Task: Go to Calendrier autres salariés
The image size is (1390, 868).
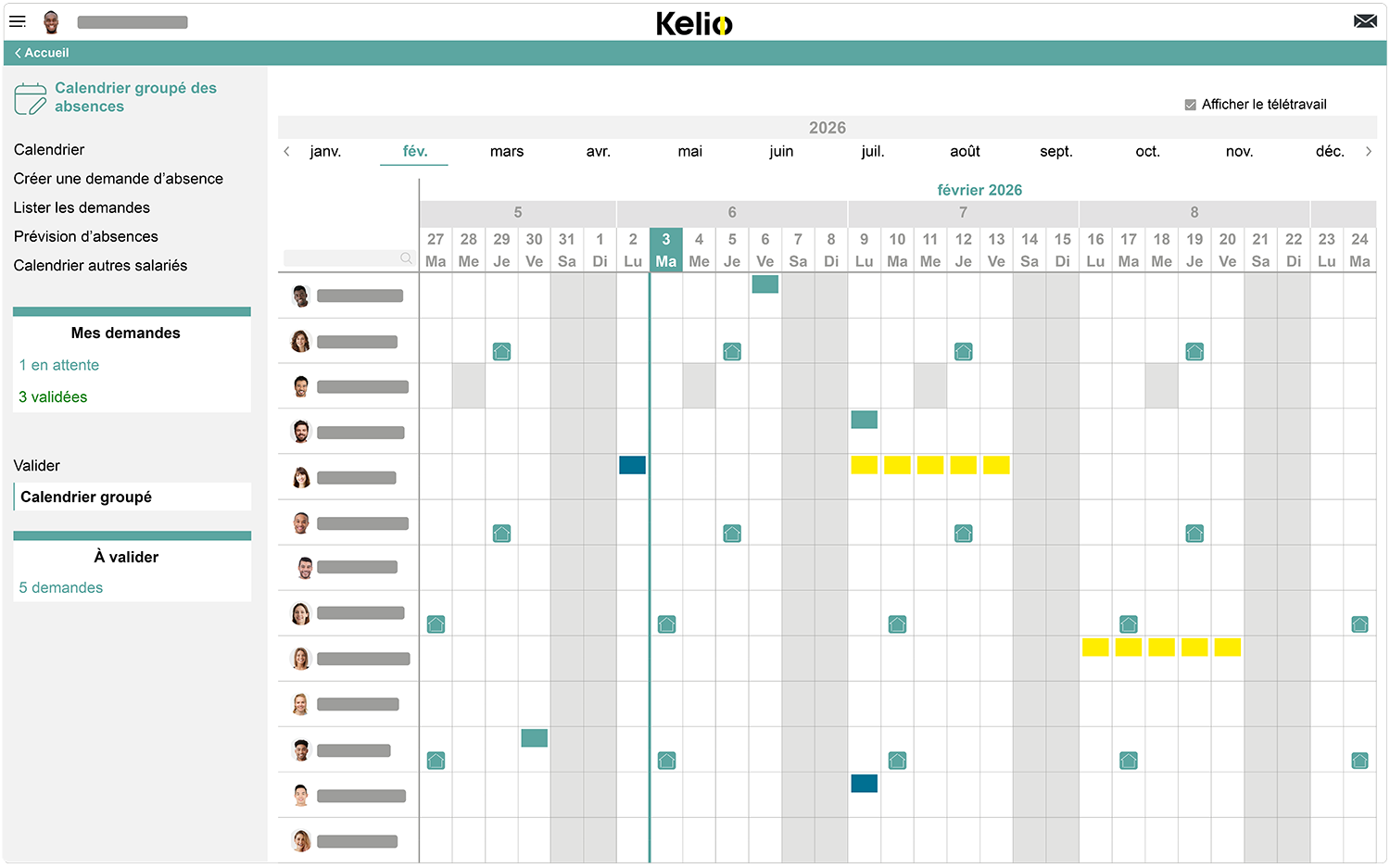Action: [100, 265]
